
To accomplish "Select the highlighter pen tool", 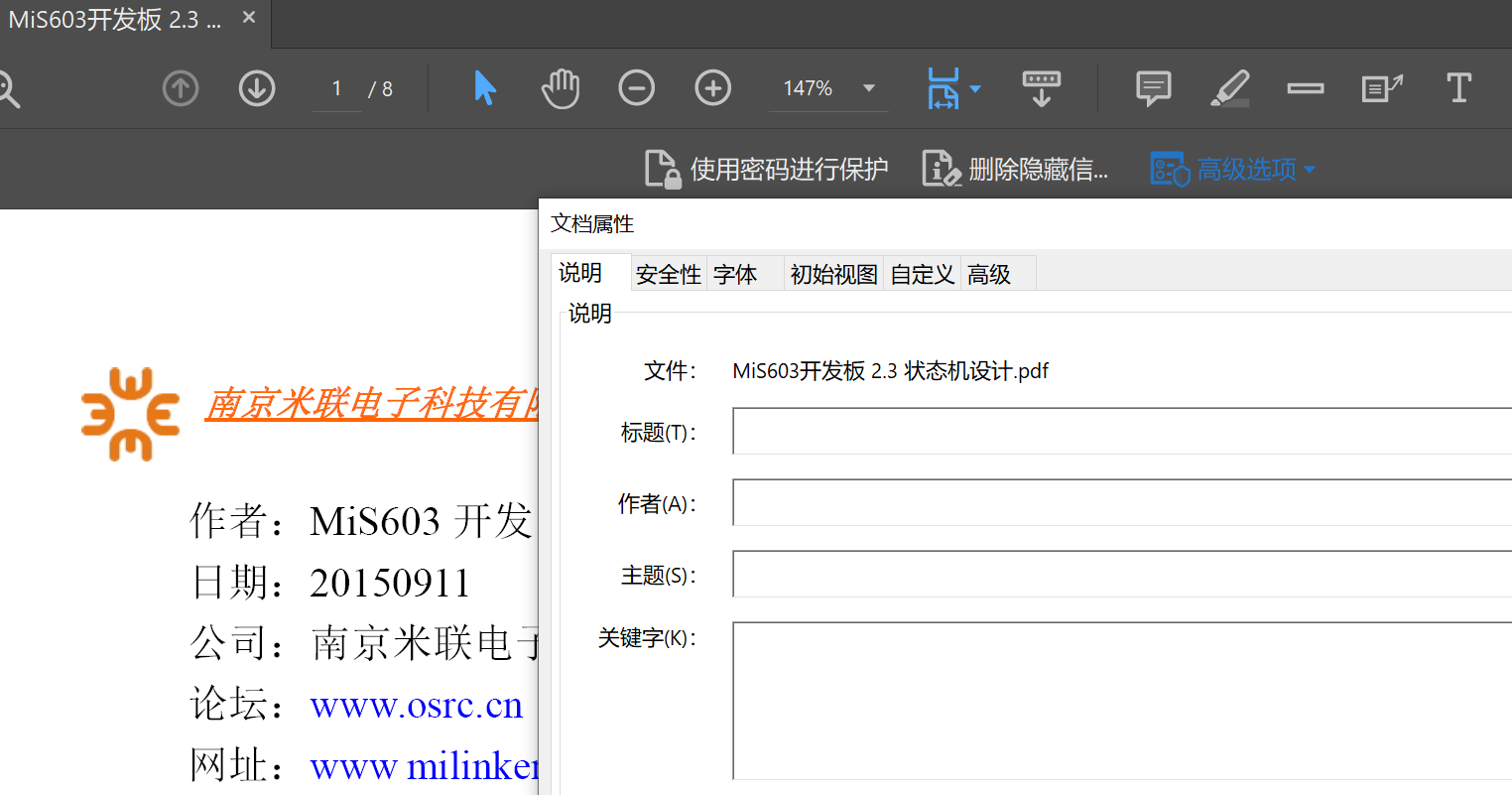I will pos(1230,88).
